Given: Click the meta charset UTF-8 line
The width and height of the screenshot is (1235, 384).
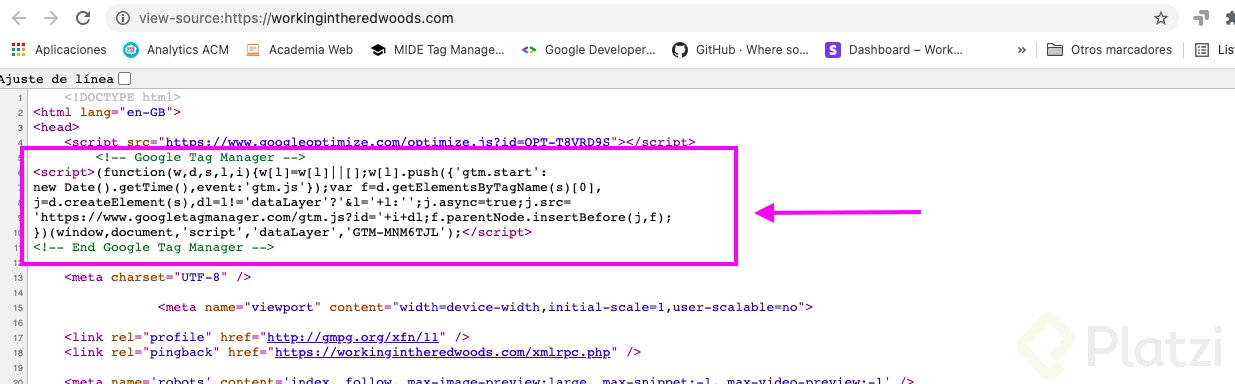Looking at the screenshot, I should (x=158, y=277).
